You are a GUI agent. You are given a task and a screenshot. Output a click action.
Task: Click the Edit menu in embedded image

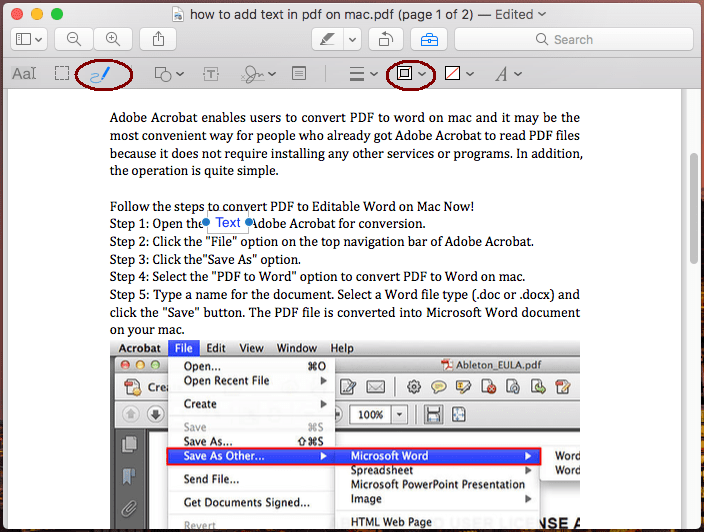216,348
